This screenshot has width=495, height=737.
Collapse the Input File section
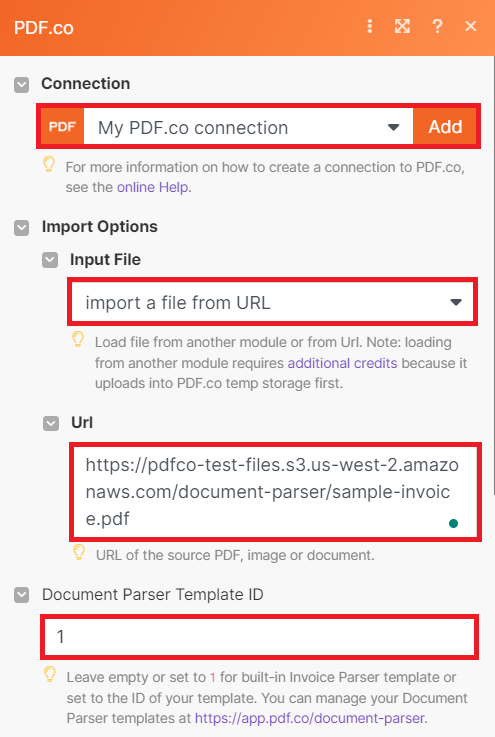click(x=50, y=260)
